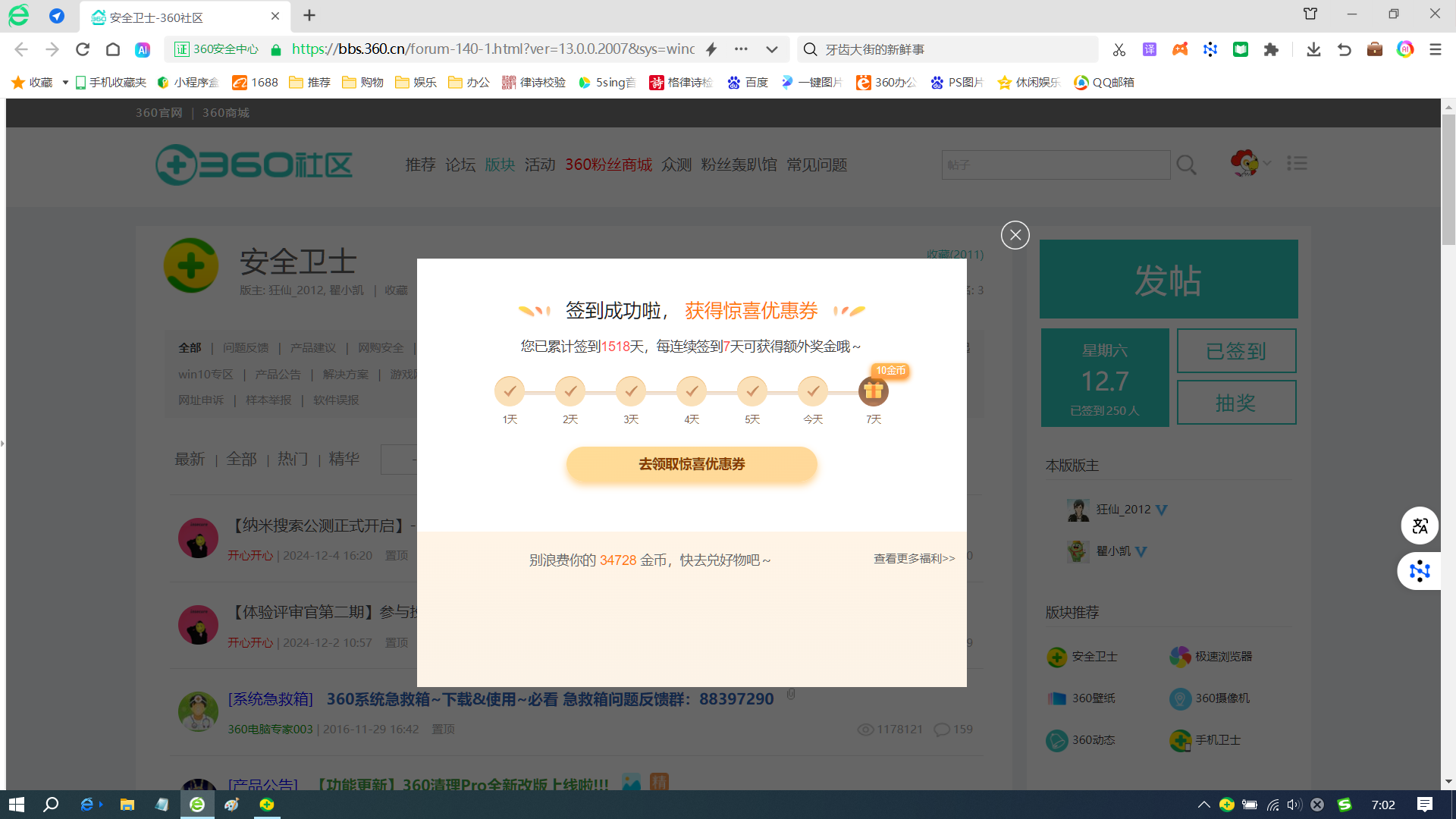Select the 热门 post filter tab

(x=293, y=459)
